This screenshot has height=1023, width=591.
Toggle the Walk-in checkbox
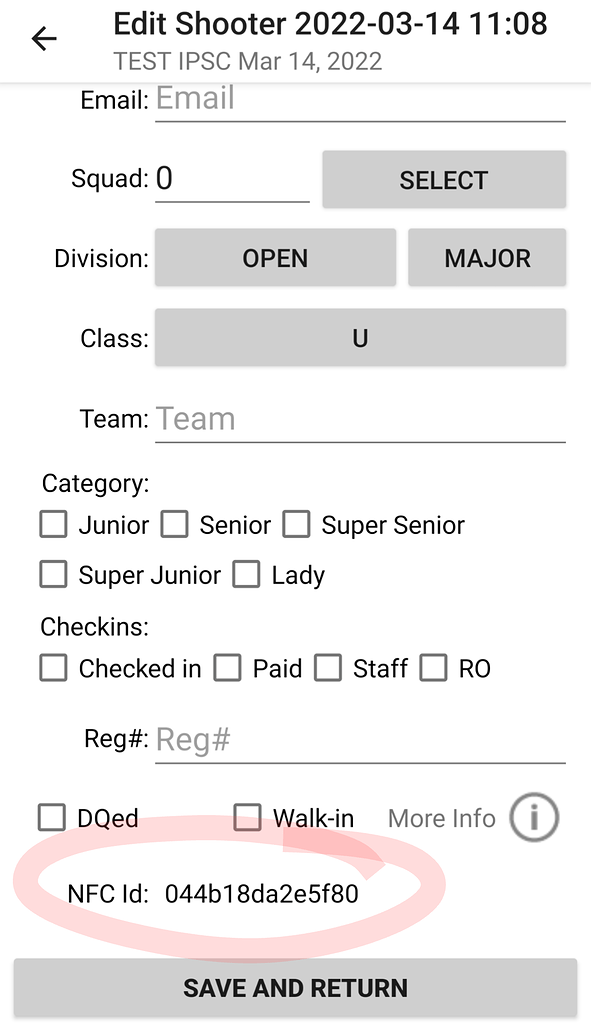click(246, 817)
